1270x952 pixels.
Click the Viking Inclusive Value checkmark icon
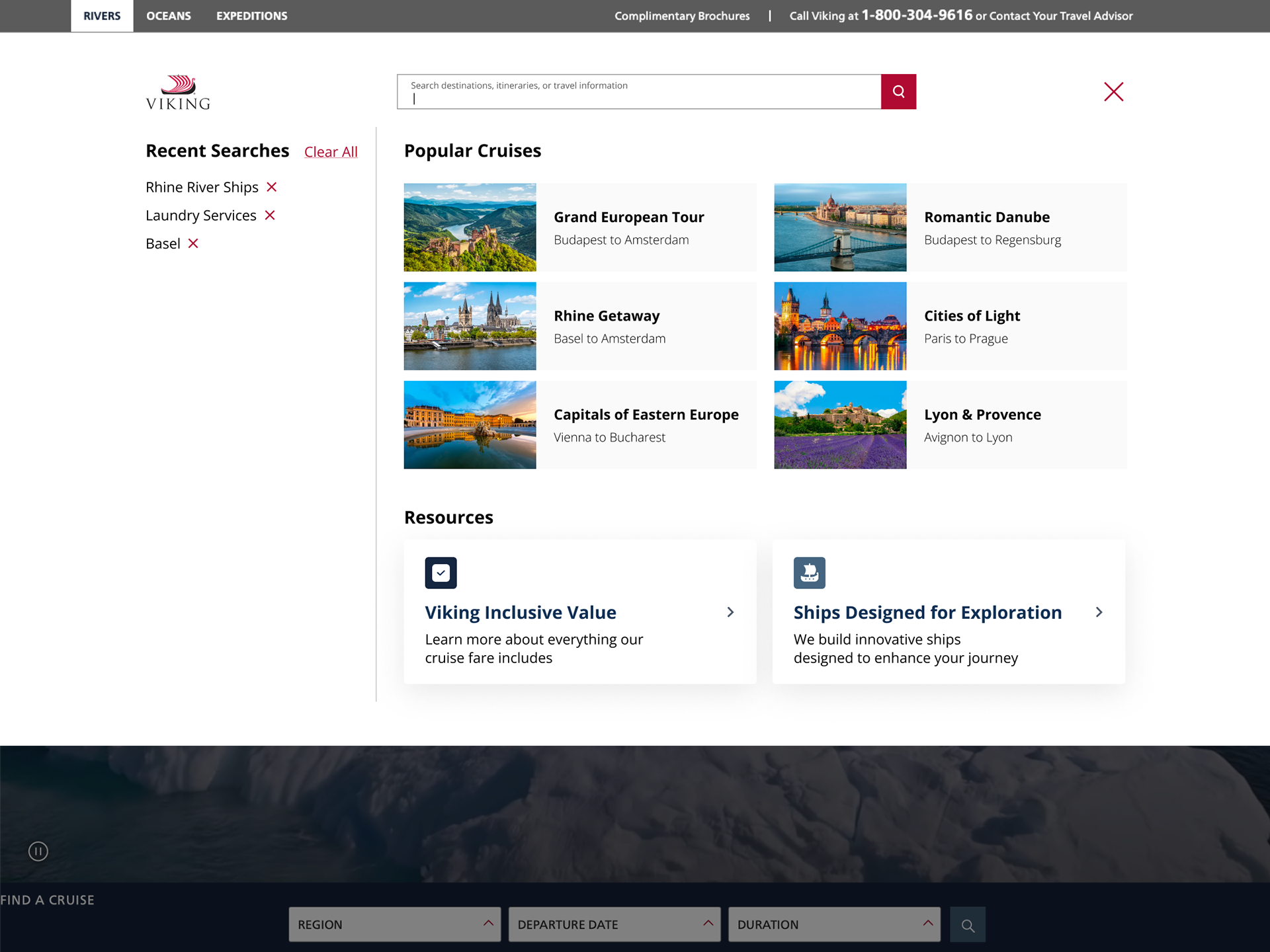pyautogui.click(x=441, y=573)
